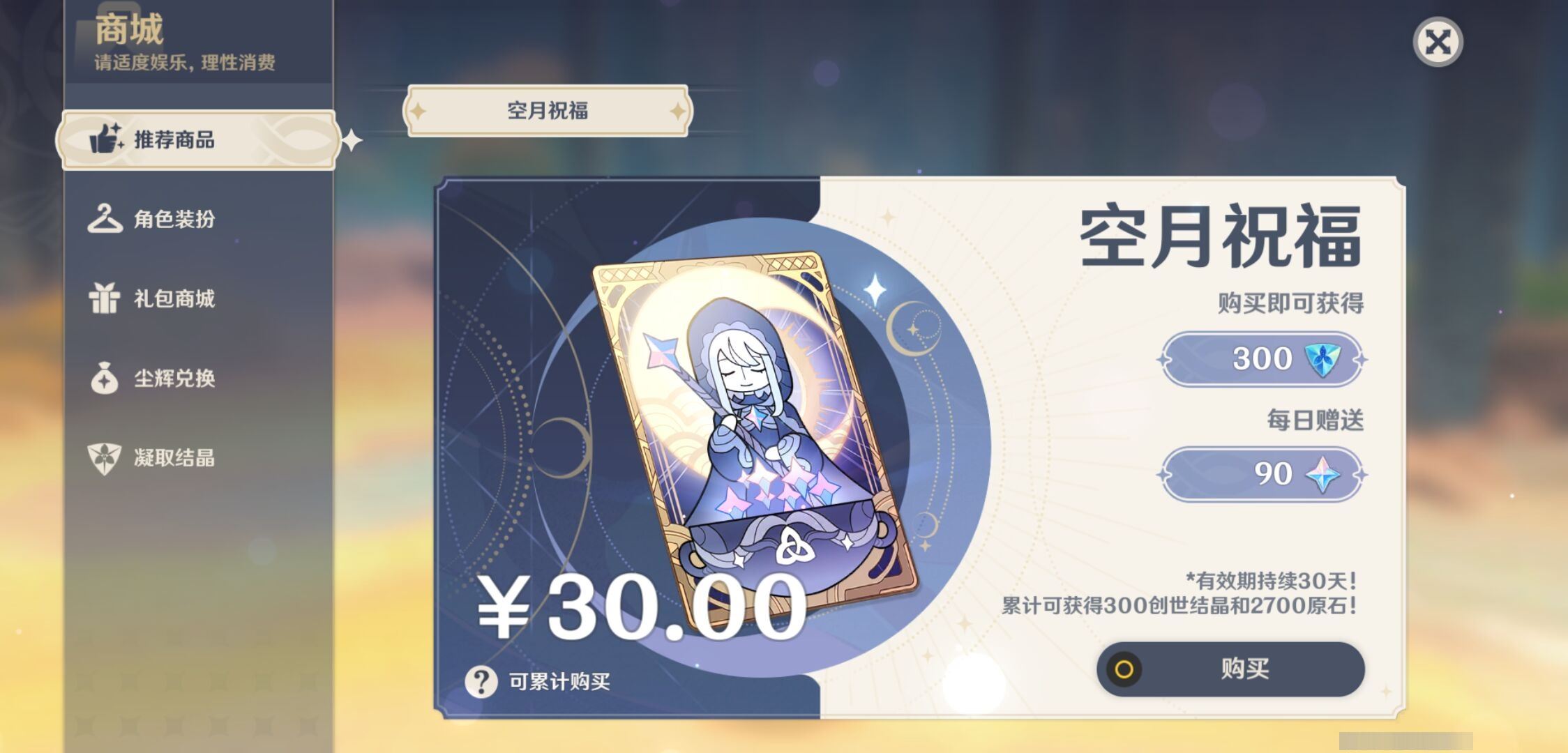The width and height of the screenshot is (1568, 753).
Task: Click the question mark icon near 可累计购买
Action: point(481,681)
